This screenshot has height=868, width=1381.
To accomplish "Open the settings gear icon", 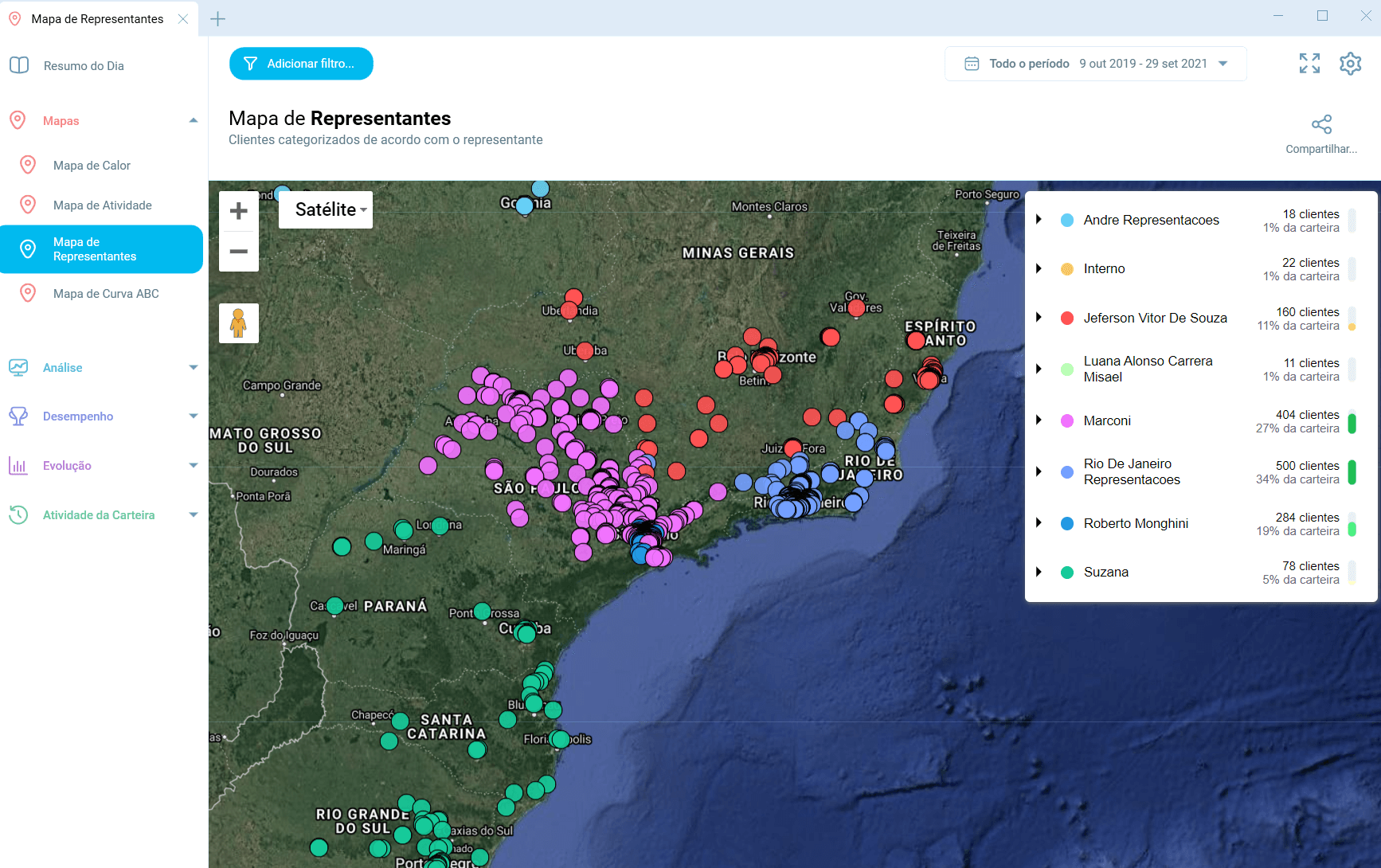I will [x=1351, y=63].
